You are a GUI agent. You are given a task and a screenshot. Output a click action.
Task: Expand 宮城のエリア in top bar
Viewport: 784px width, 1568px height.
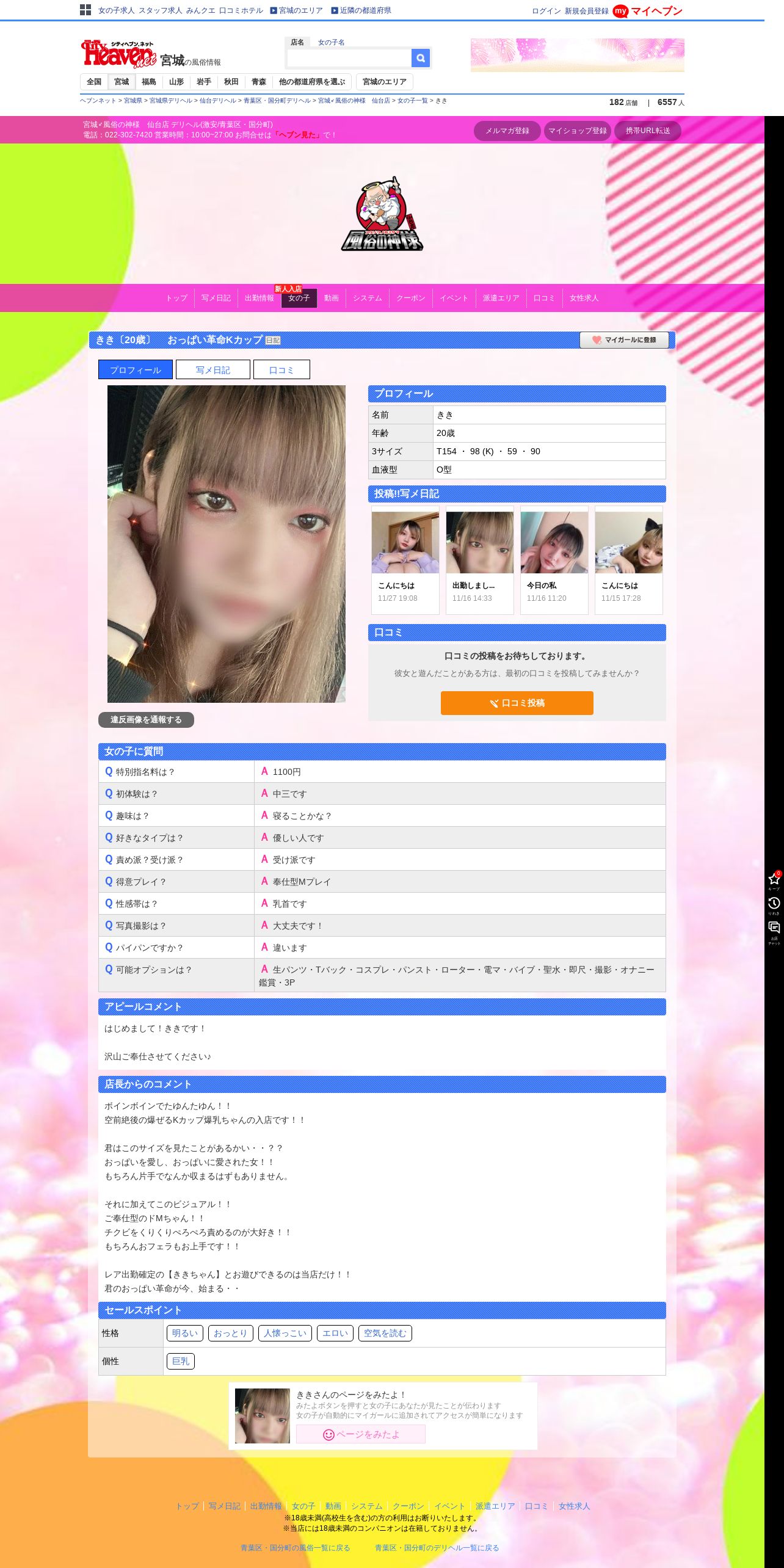point(297,10)
